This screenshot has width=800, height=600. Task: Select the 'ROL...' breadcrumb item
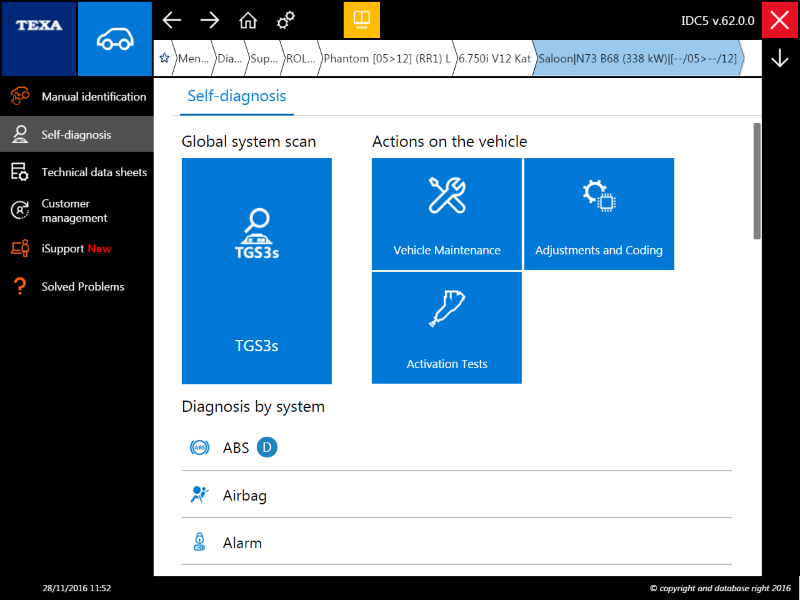click(x=301, y=58)
